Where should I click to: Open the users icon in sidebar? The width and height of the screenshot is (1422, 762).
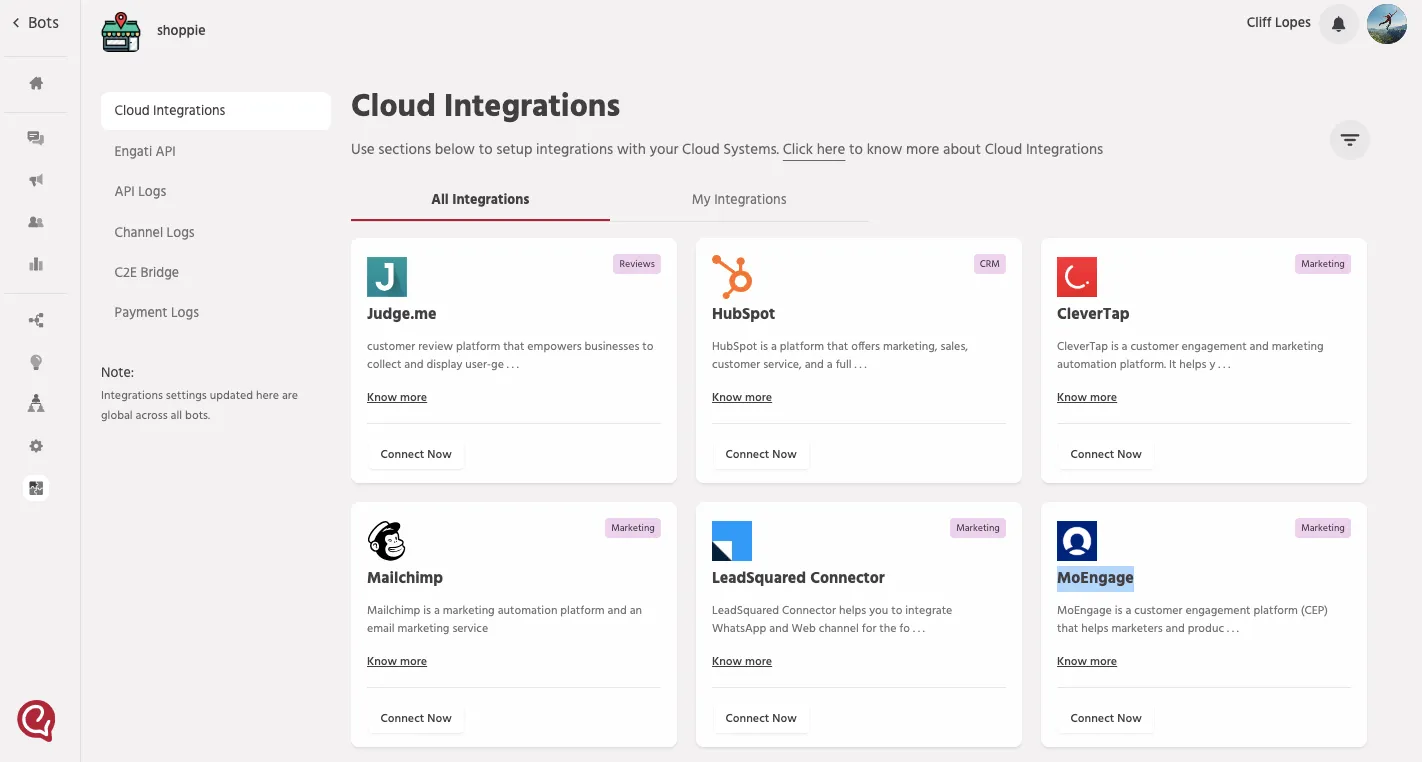point(36,222)
